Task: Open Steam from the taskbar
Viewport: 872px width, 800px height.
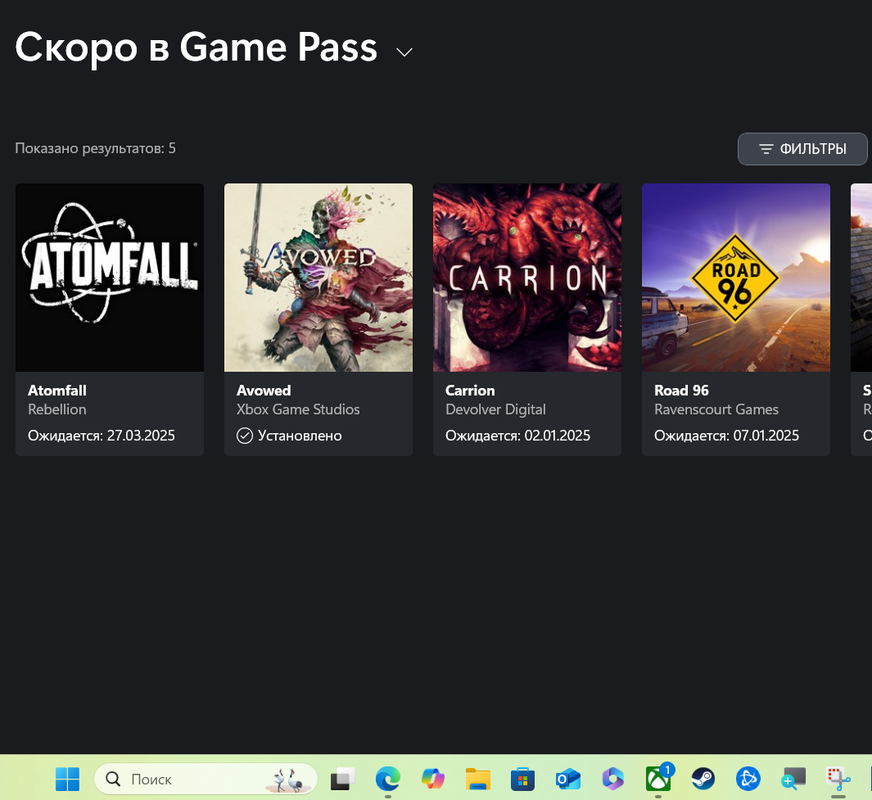Action: (703, 779)
